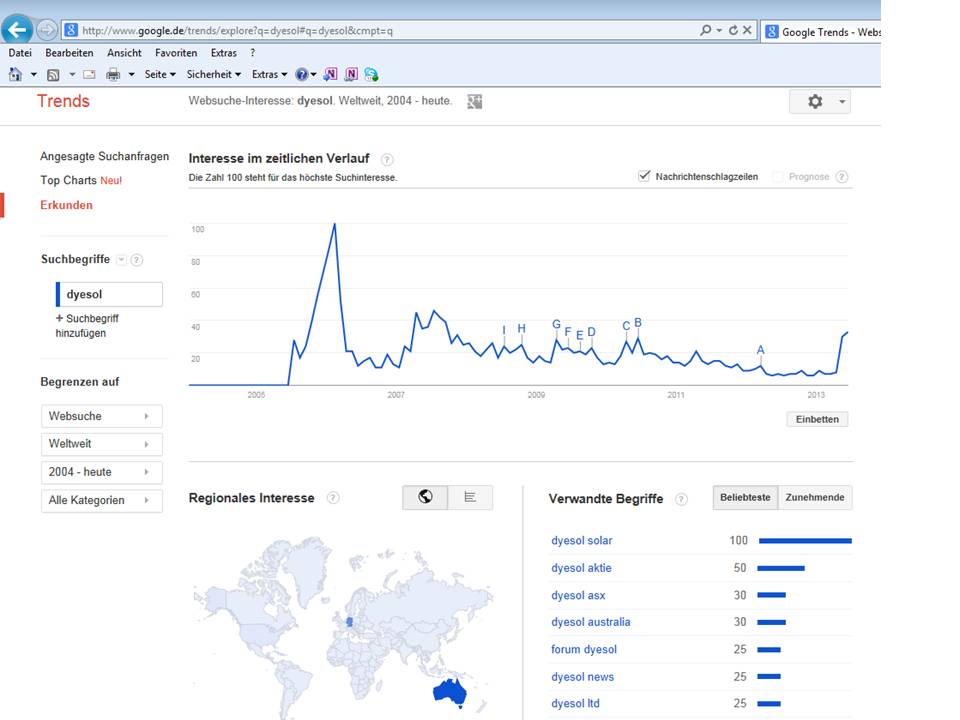
Task: Switch regional interest to list view
Action: tap(470, 497)
